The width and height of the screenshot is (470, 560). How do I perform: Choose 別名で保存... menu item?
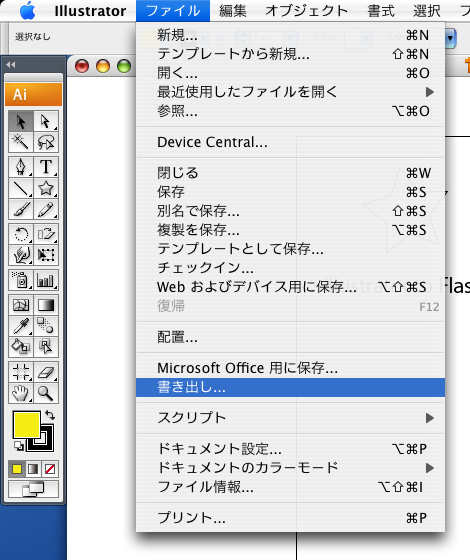(x=290, y=211)
